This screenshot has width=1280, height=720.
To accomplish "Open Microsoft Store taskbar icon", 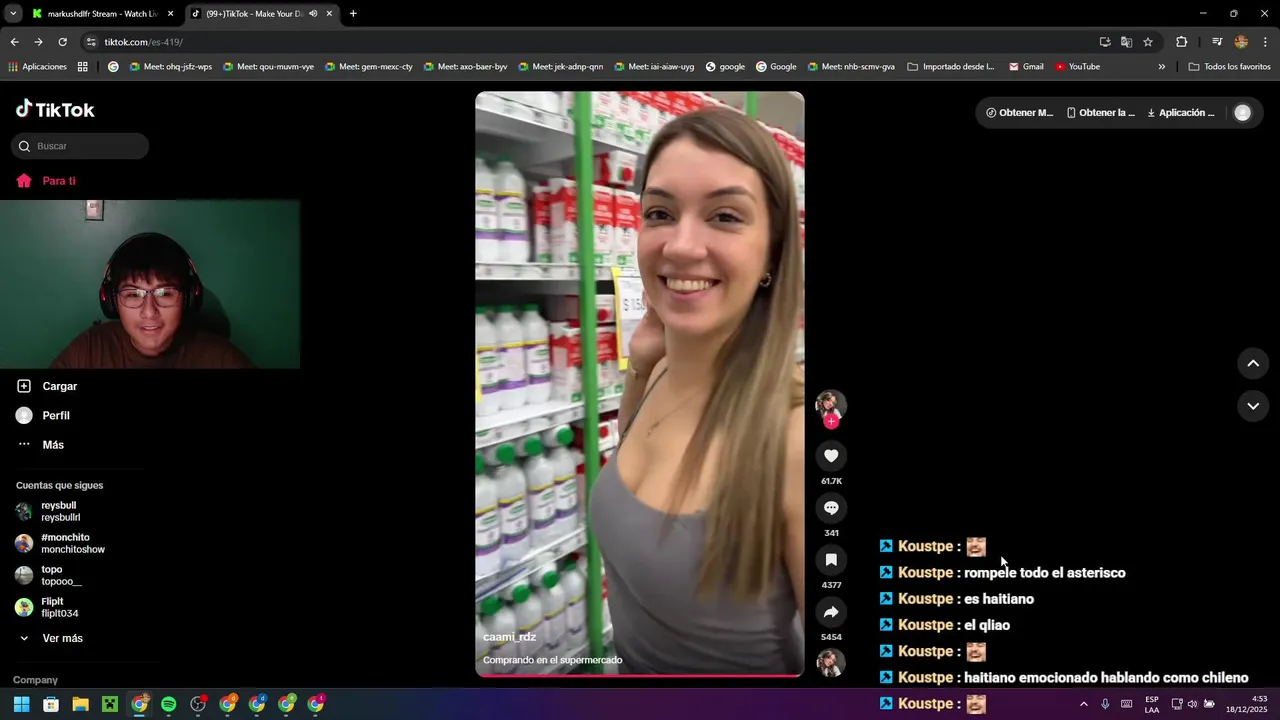I will 51,704.
